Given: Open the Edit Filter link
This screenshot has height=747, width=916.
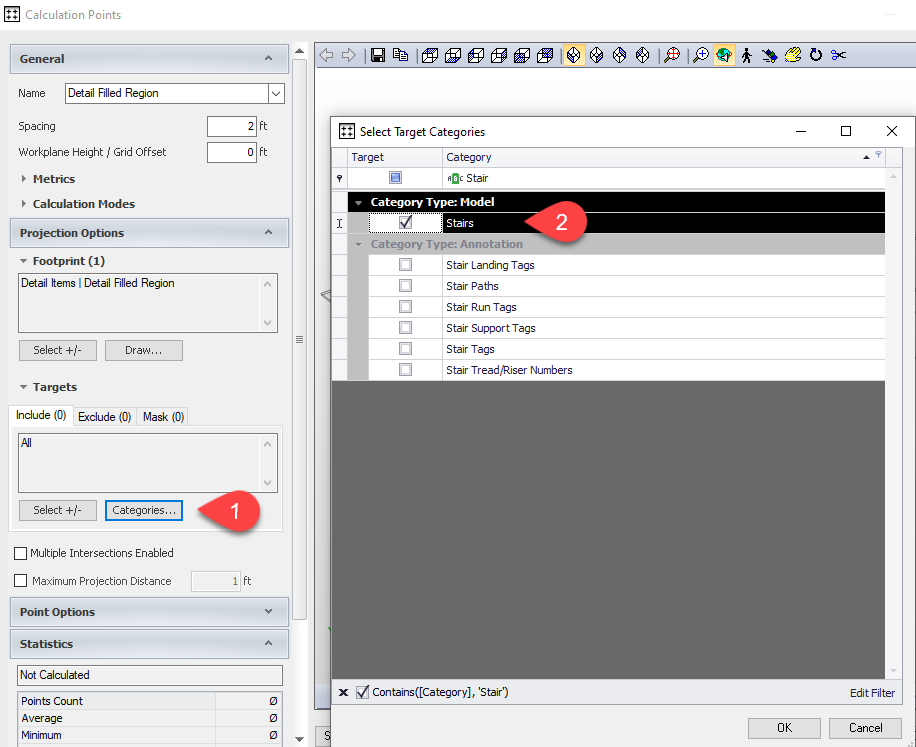Looking at the screenshot, I should tap(872, 693).
